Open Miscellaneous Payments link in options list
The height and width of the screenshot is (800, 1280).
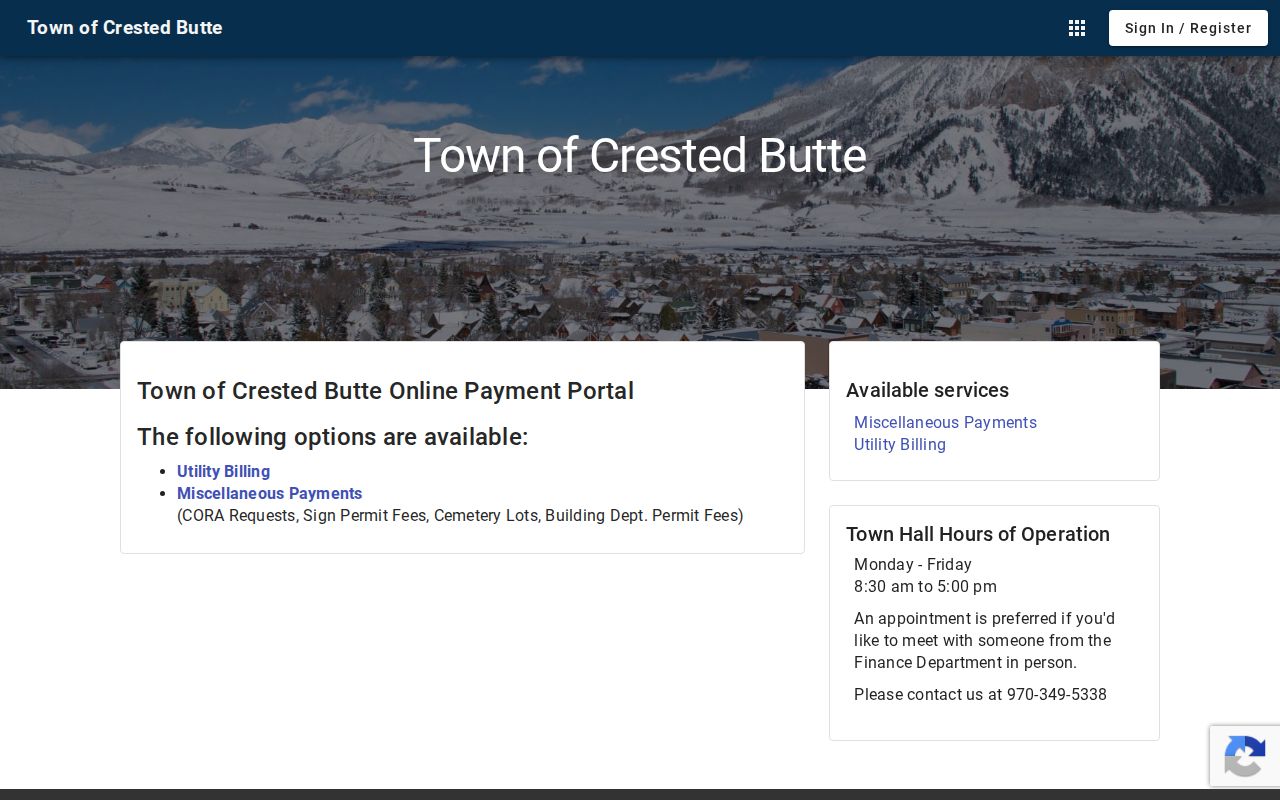[269, 493]
